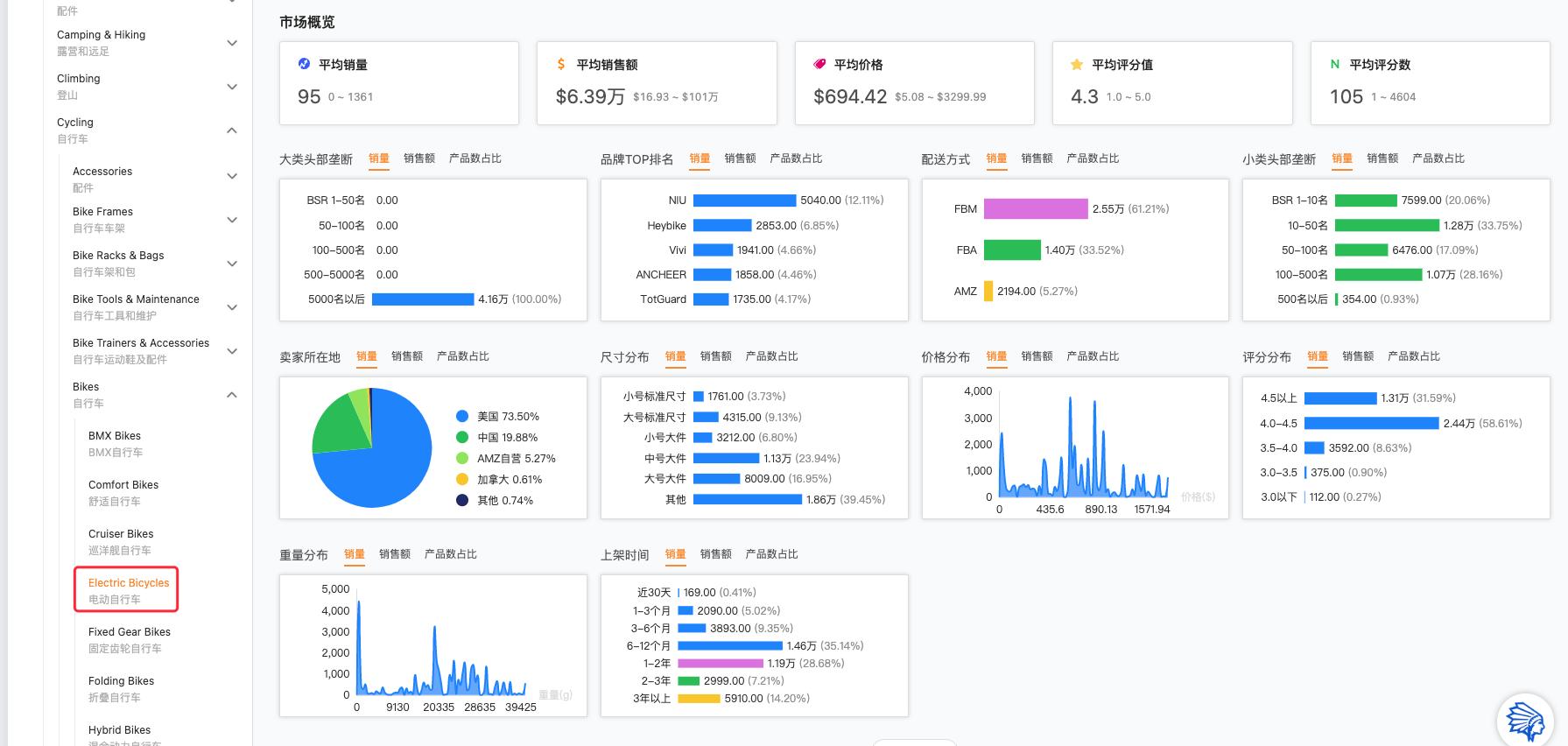Switch 尺寸分布 chart to 销售额 tab
This screenshot has width=1568, height=746.
(x=715, y=356)
